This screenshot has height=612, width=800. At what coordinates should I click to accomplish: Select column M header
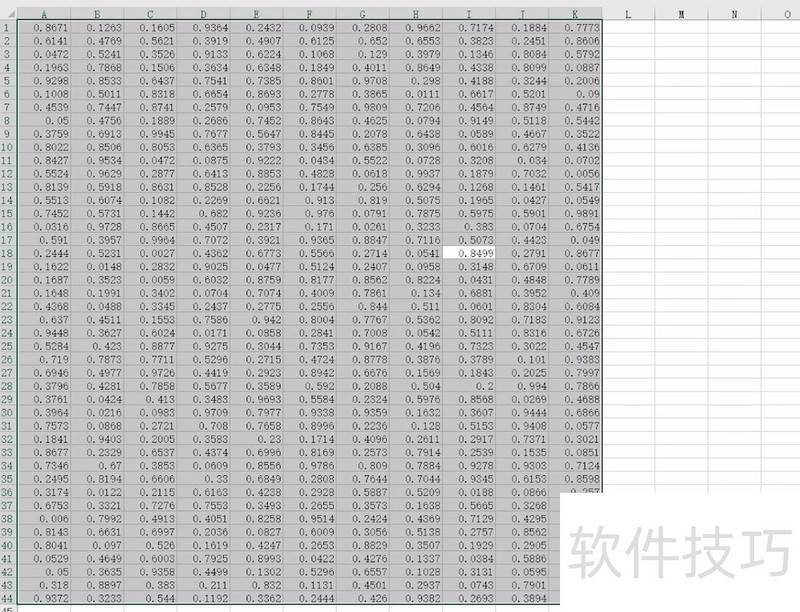(x=681, y=14)
